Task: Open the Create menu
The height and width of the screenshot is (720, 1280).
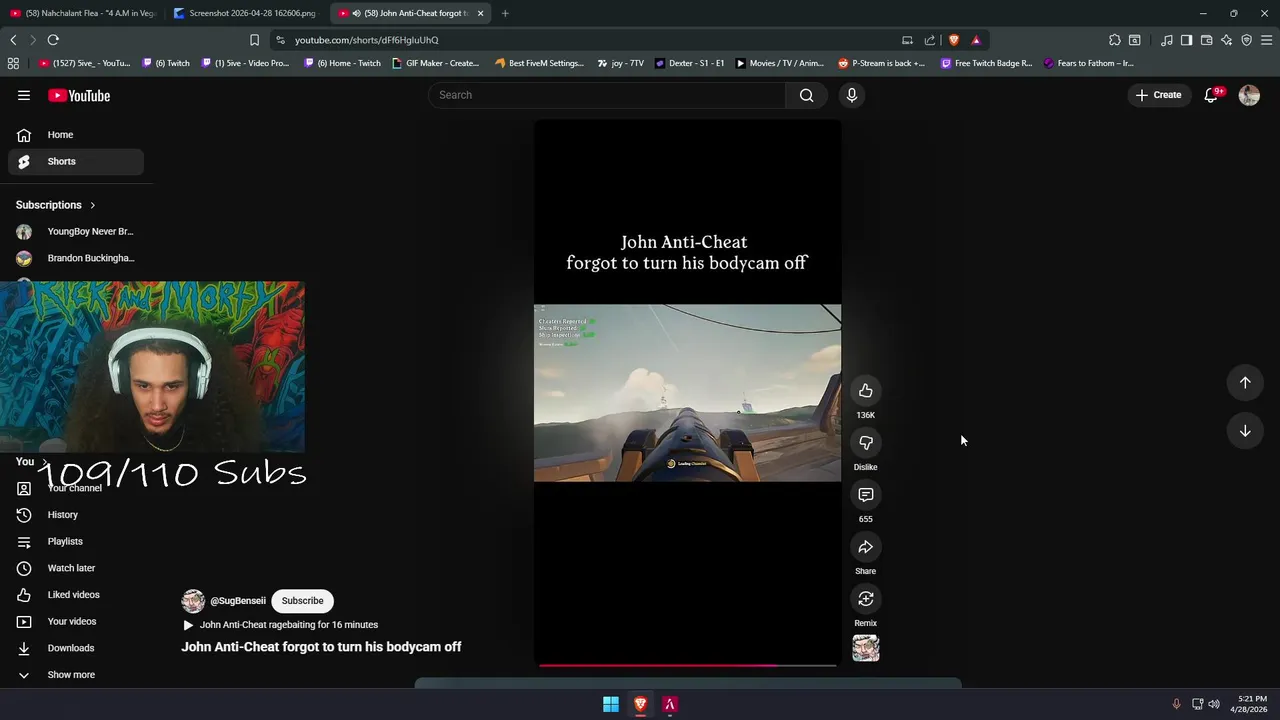Action: pos(1158,95)
